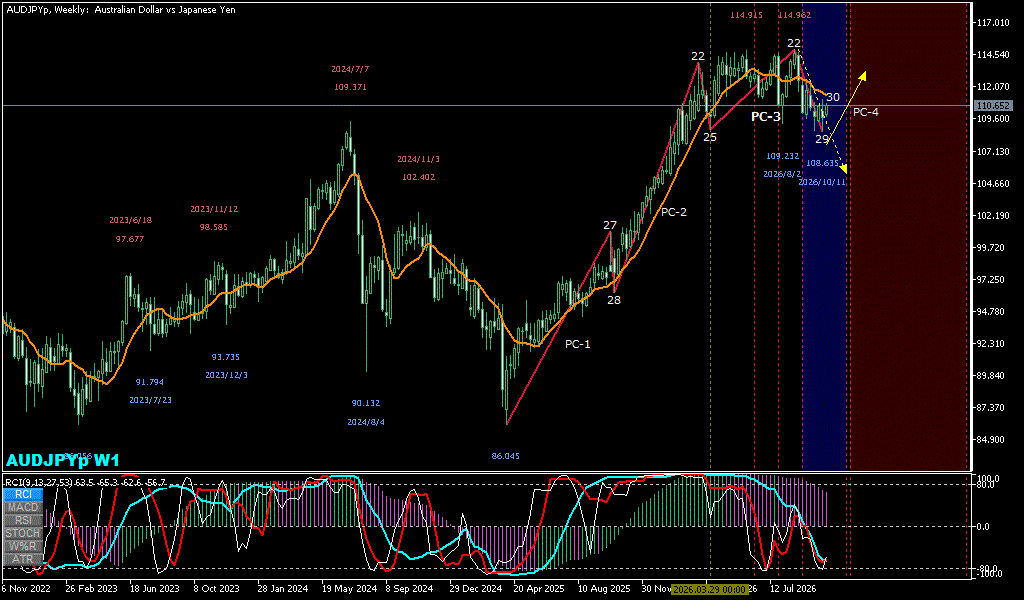1024x600 pixels.
Task: Select the RCI indicator button
Action: pyautogui.click(x=23, y=494)
